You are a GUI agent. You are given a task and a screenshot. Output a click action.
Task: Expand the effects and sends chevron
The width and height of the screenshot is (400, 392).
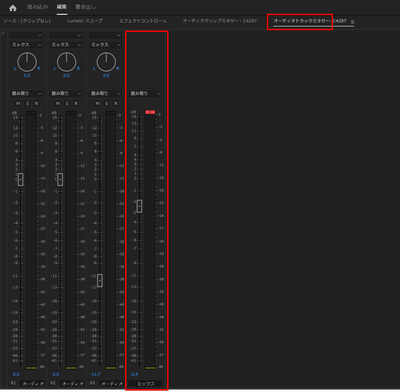3,33
